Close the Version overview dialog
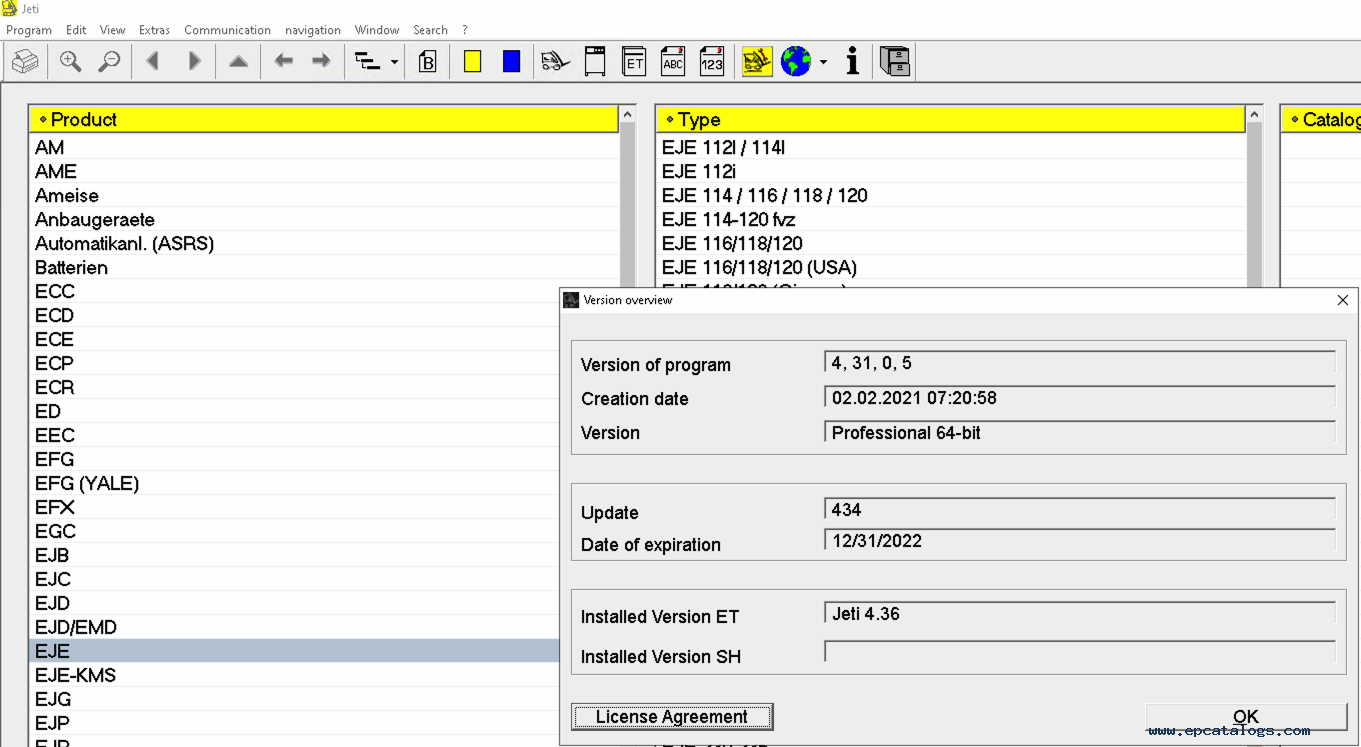 tap(1342, 300)
